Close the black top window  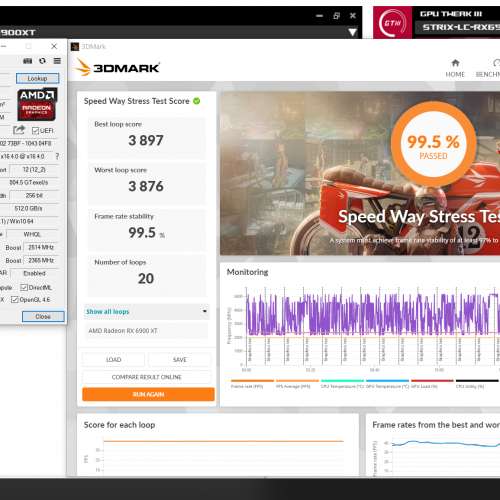coord(353,16)
